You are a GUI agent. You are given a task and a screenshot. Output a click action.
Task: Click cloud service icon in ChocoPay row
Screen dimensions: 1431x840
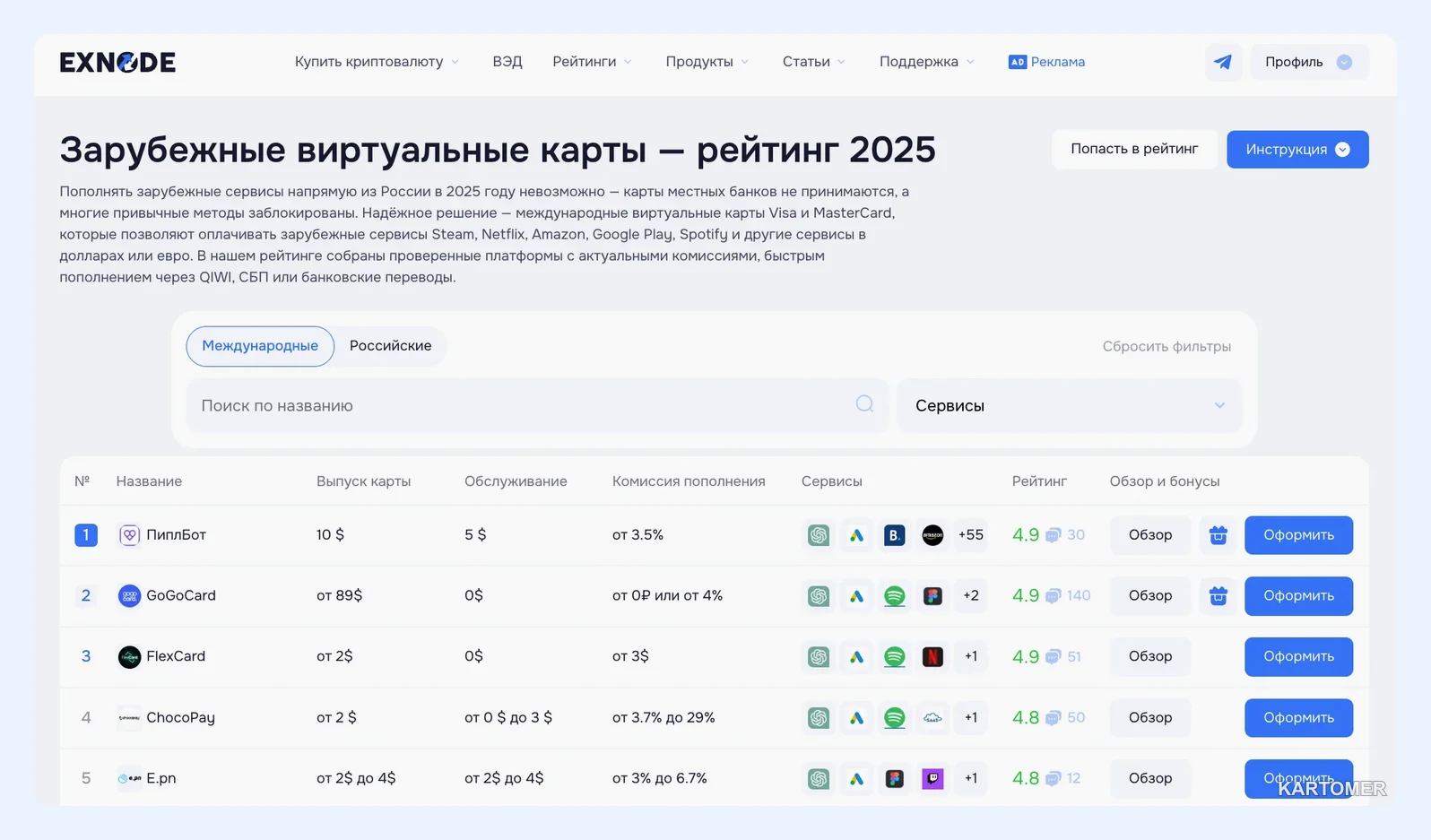pos(932,718)
